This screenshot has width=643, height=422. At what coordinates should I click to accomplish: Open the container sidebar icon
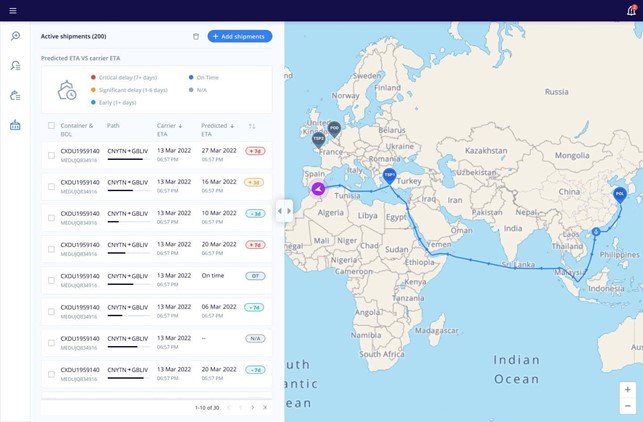coord(15,126)
